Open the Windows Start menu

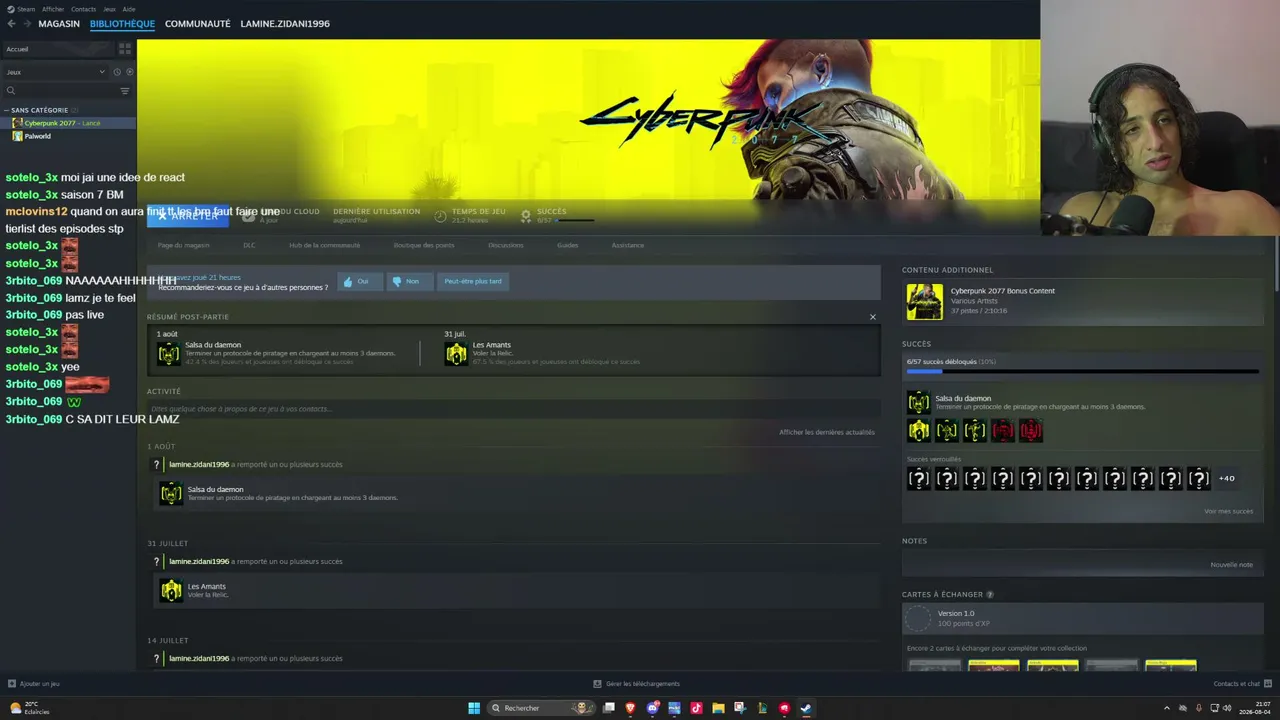tap(474, 708)
